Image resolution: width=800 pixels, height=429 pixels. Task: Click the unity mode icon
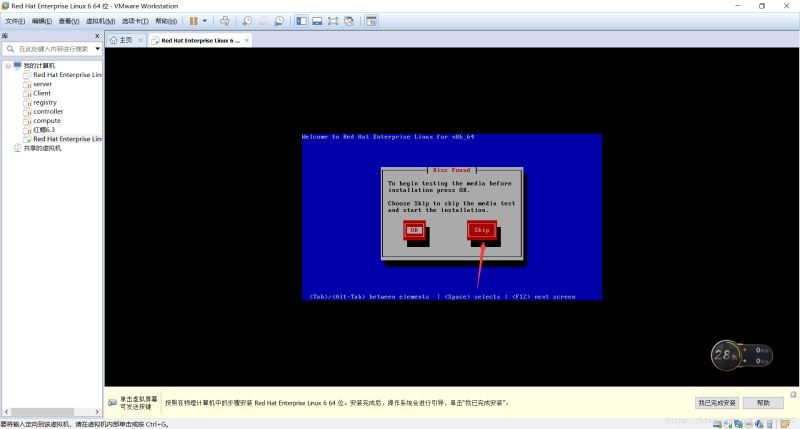click(349, 21)
